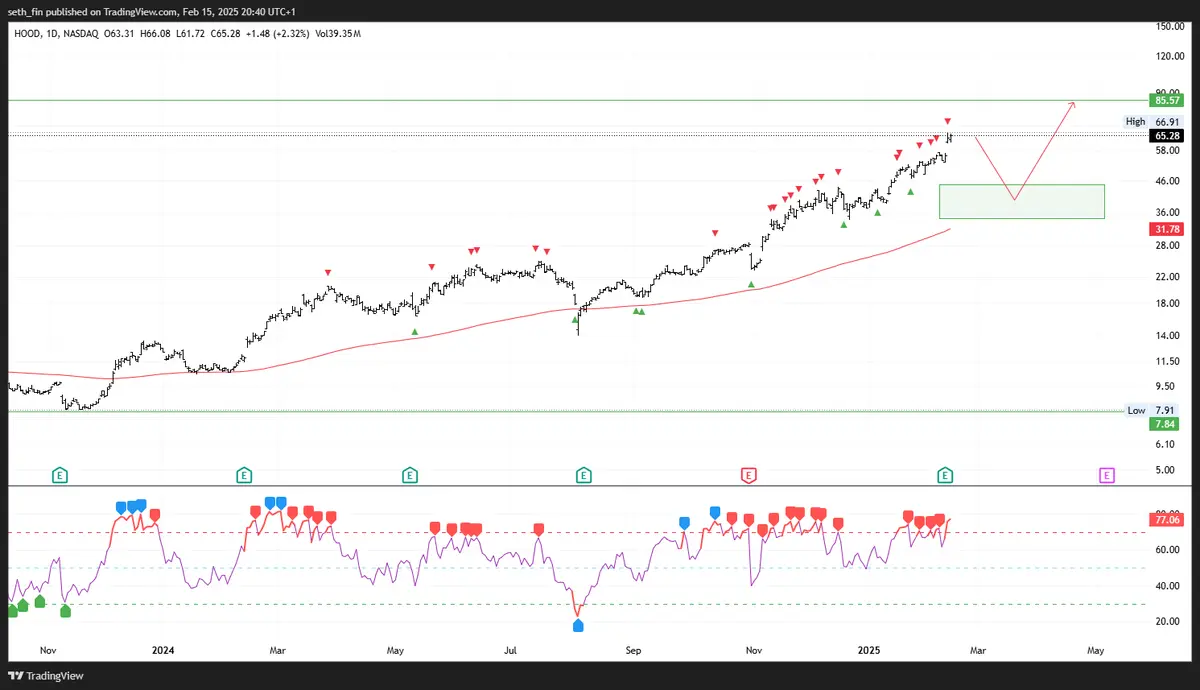Click the 5.00 price axis label

tap(1165, 469)
